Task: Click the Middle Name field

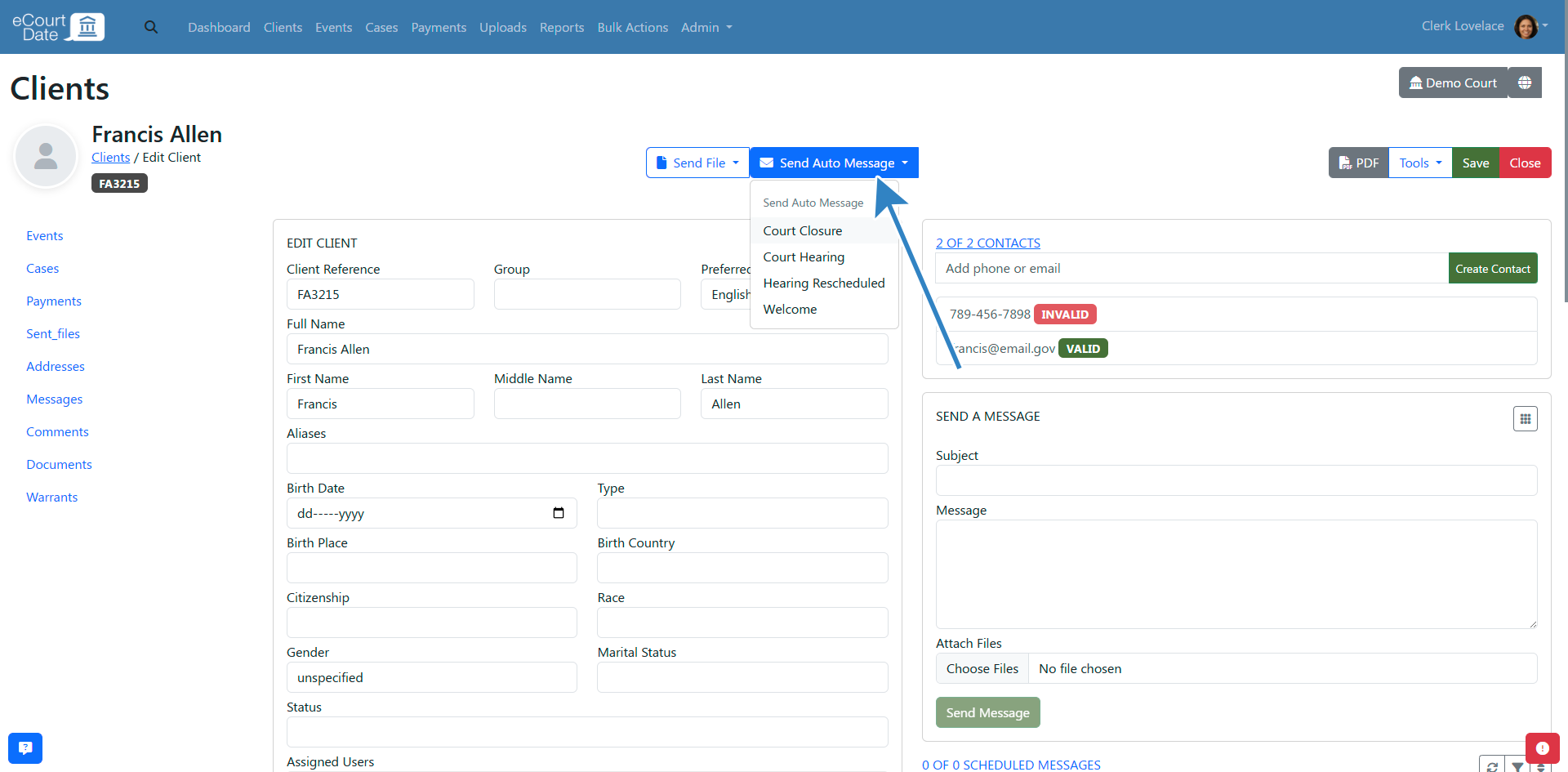Action: (587, 404)
